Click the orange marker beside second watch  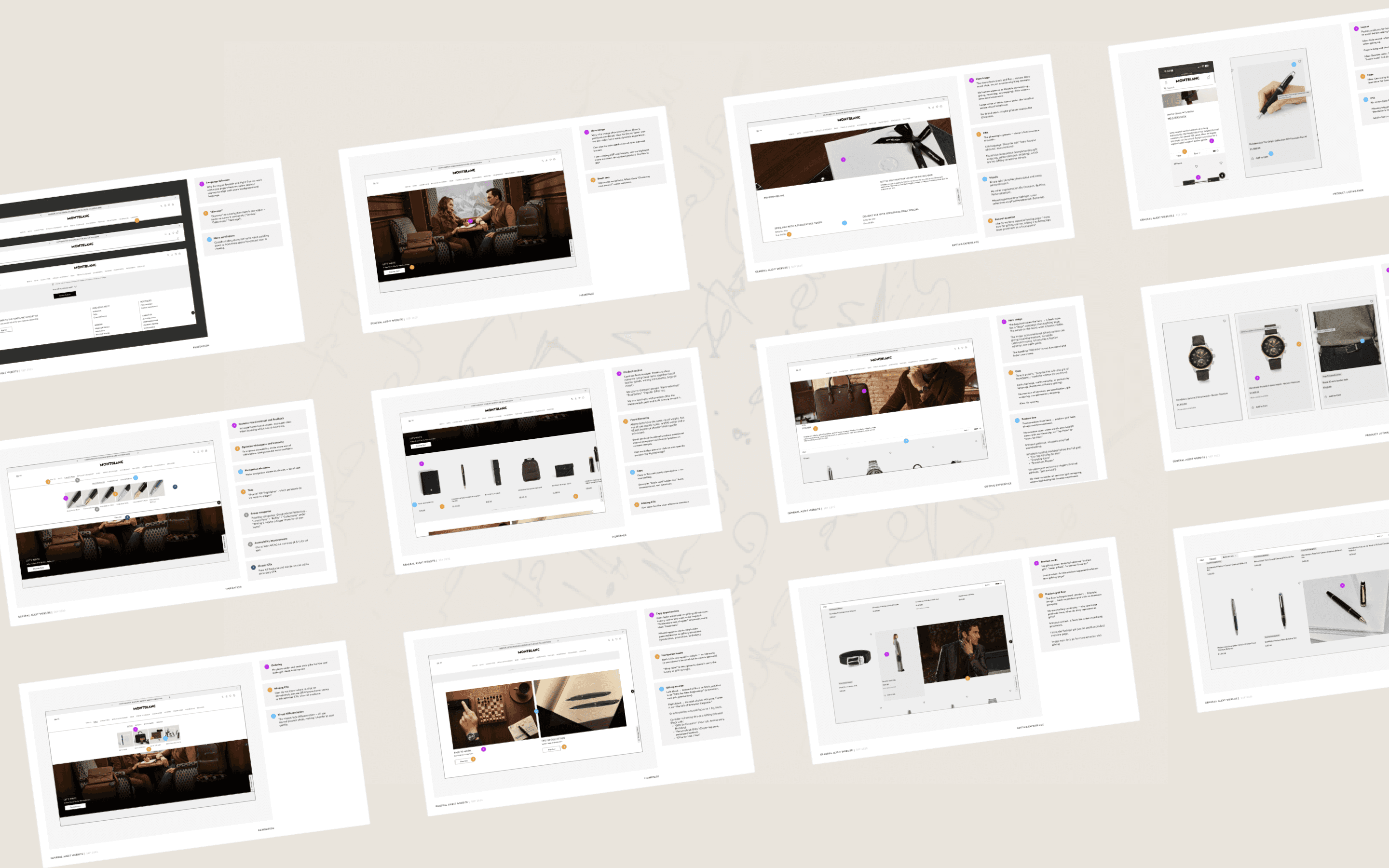pyautogui.click(x=1299, y=344)
